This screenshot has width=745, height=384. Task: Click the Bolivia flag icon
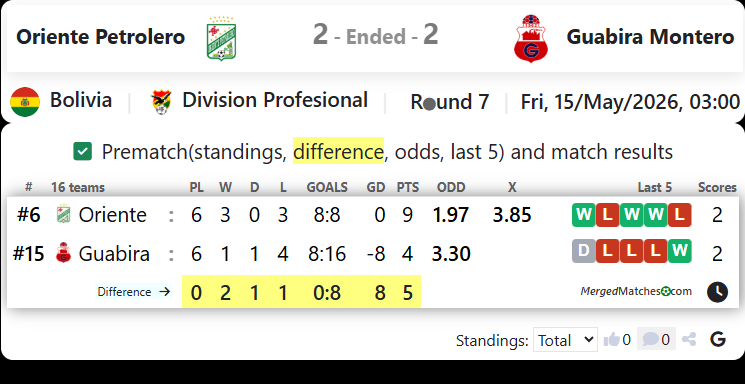pos(25,102)
